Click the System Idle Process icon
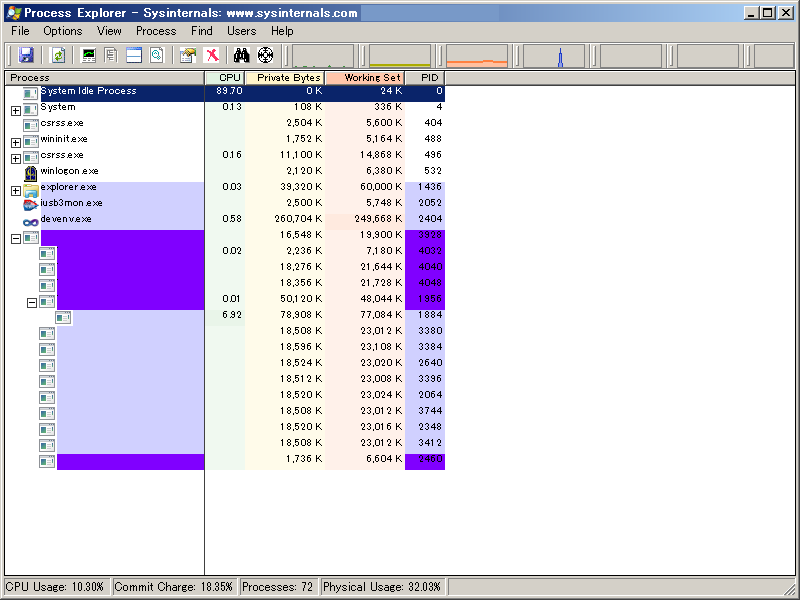 (x=30, y=93)
